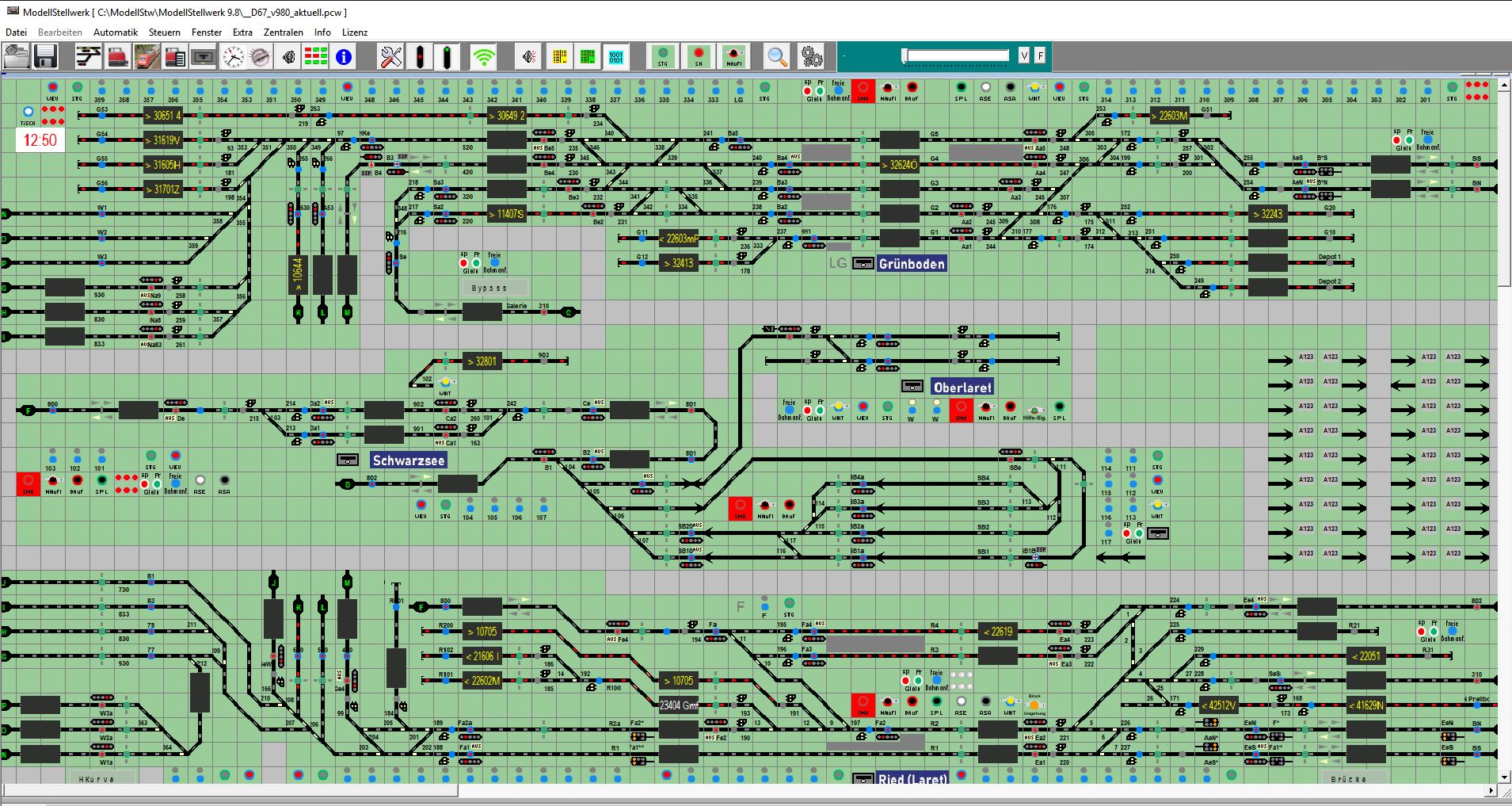Open the locomotive list toolbar icon

tap(175, 57)
